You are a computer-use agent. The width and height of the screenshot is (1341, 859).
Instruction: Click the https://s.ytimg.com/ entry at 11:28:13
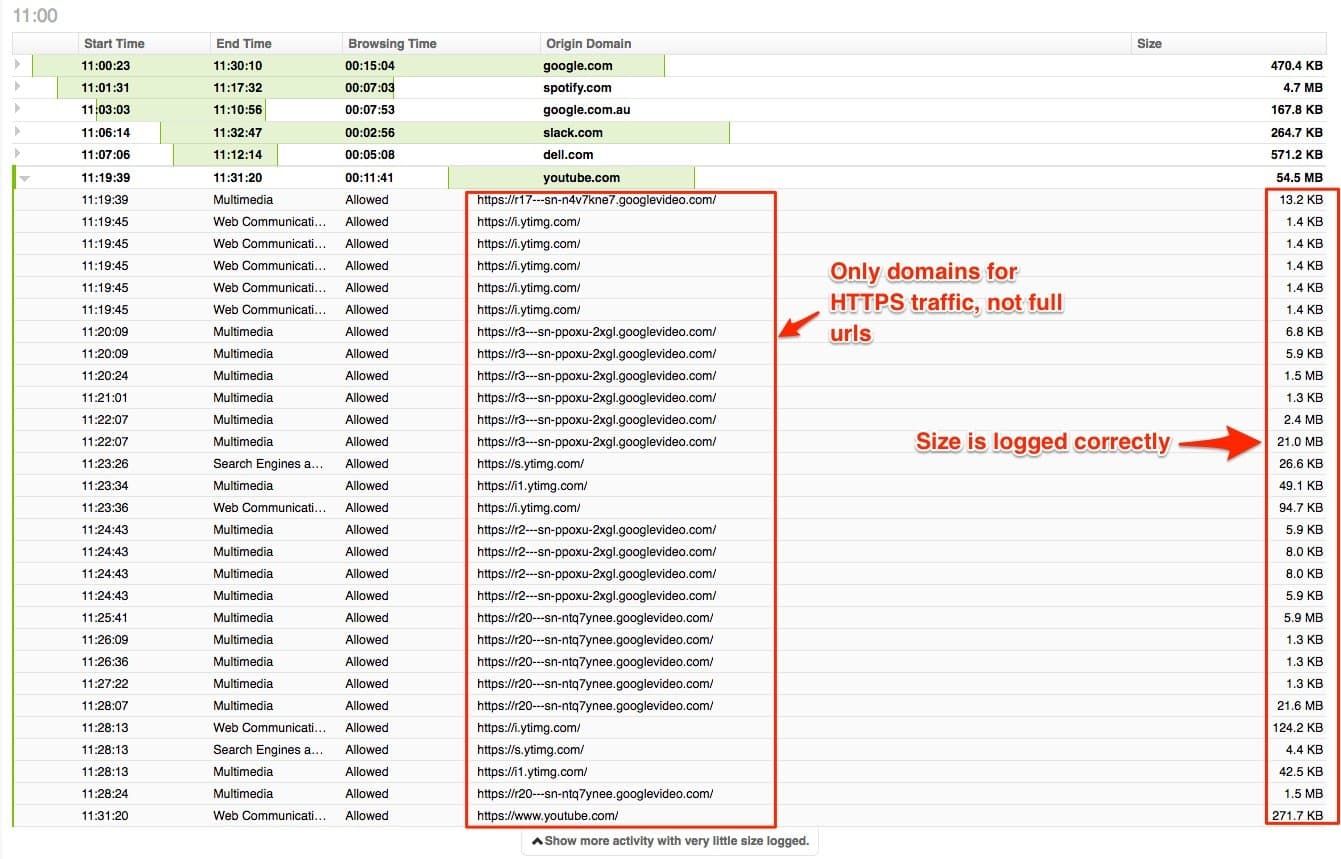(x=530, y=750)
